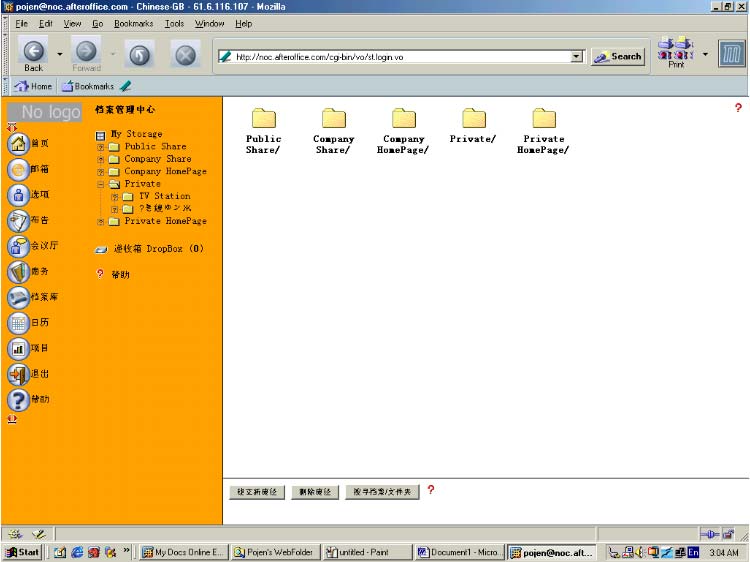750x562 pixels.
Task: Click the search files/folders (搜寻档案/文件夹) button
Action: click(382, 492)
